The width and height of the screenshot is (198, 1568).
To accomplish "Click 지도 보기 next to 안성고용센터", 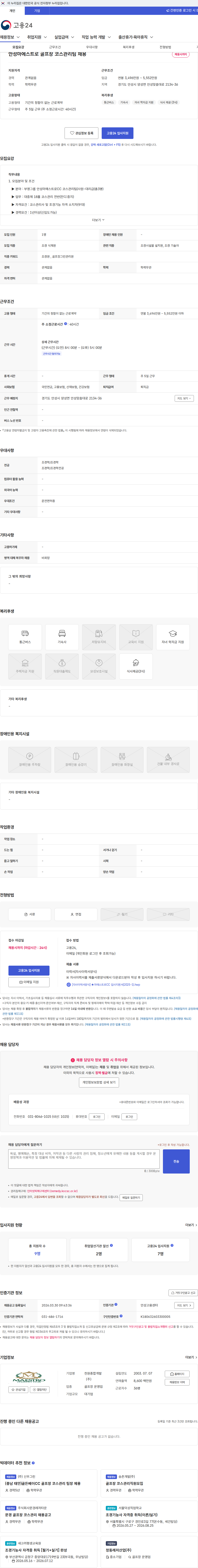I will [184, 1305].
